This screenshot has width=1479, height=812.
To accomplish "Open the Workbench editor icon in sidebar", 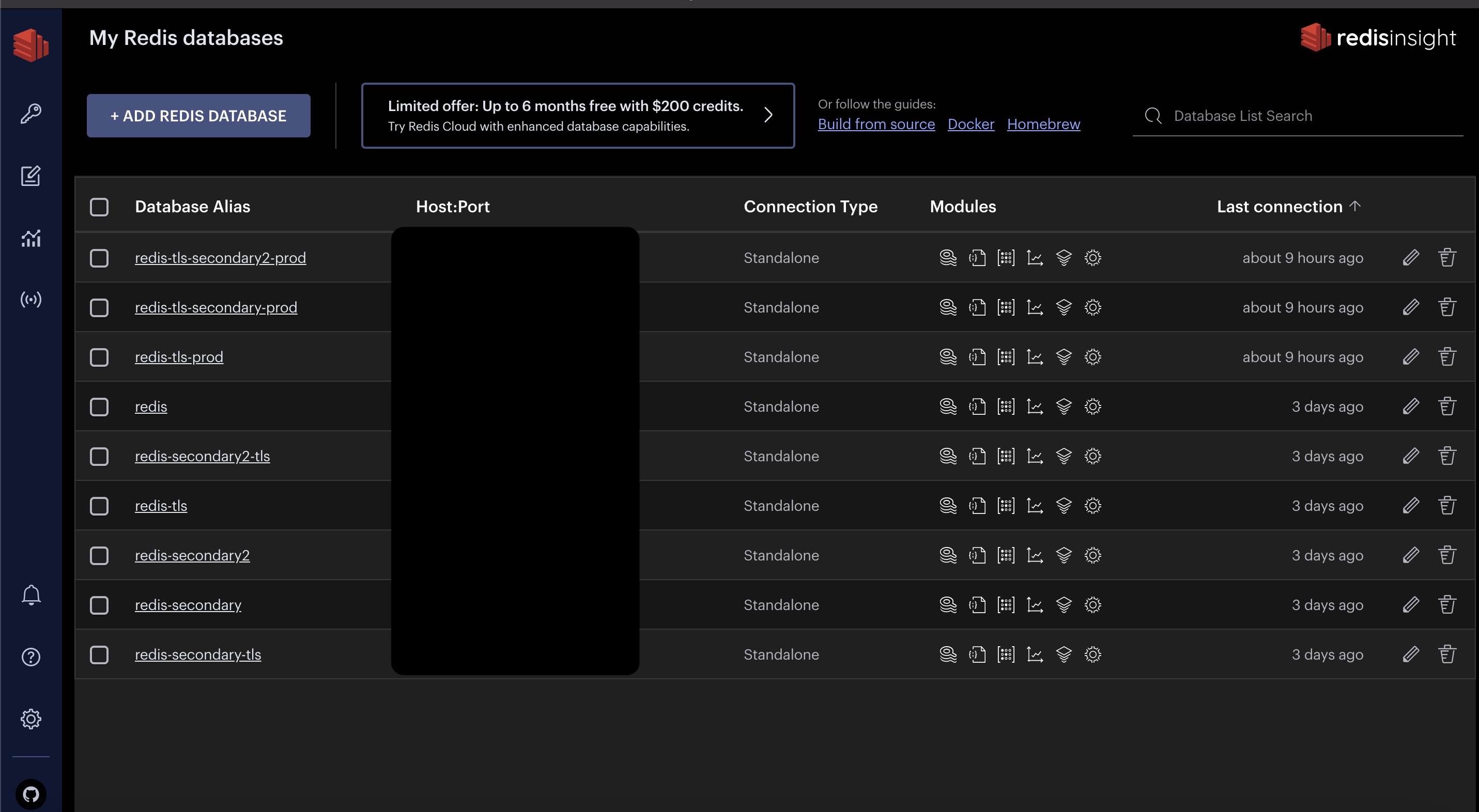I will [x=31, y=176].
